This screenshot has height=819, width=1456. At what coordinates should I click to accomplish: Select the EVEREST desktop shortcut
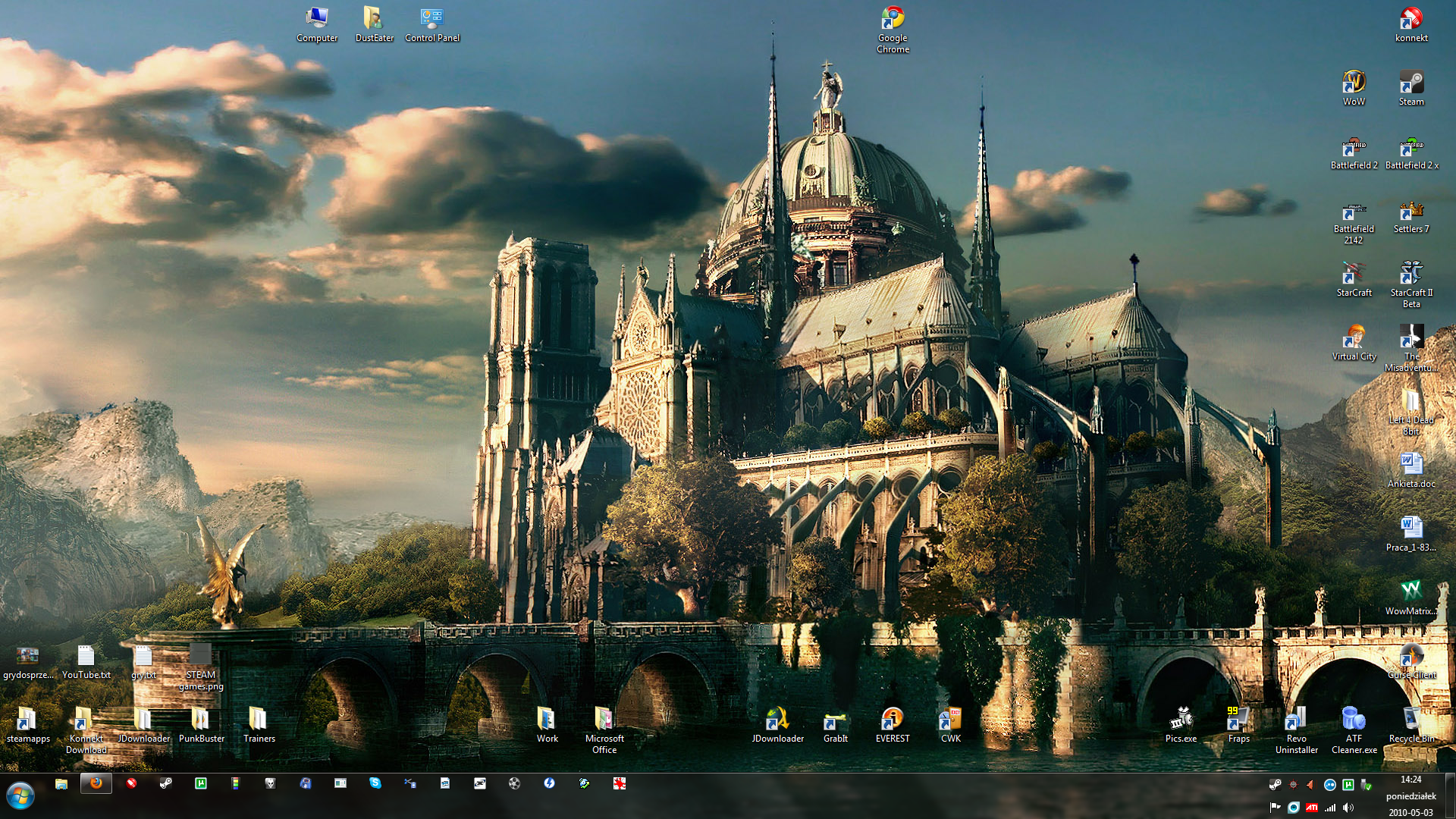893,725
